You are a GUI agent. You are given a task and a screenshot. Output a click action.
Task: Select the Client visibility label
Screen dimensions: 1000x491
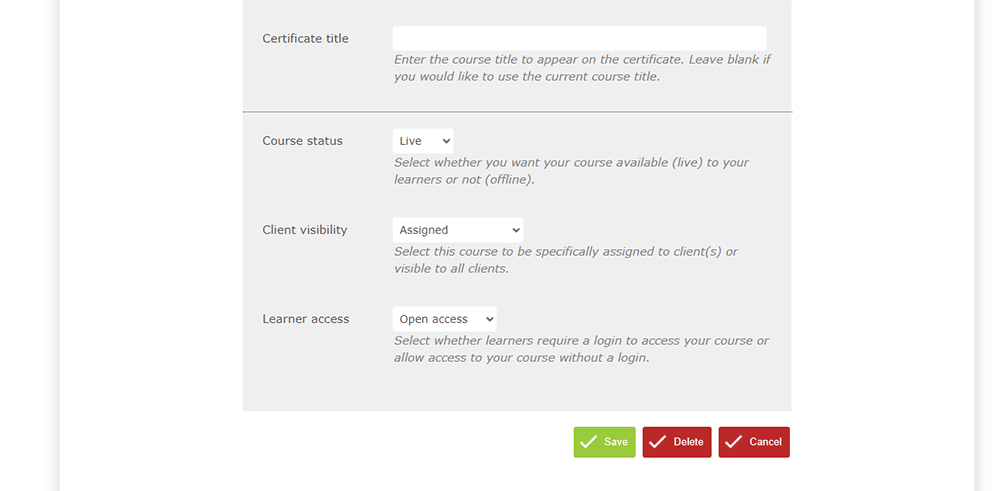[304, 230]
